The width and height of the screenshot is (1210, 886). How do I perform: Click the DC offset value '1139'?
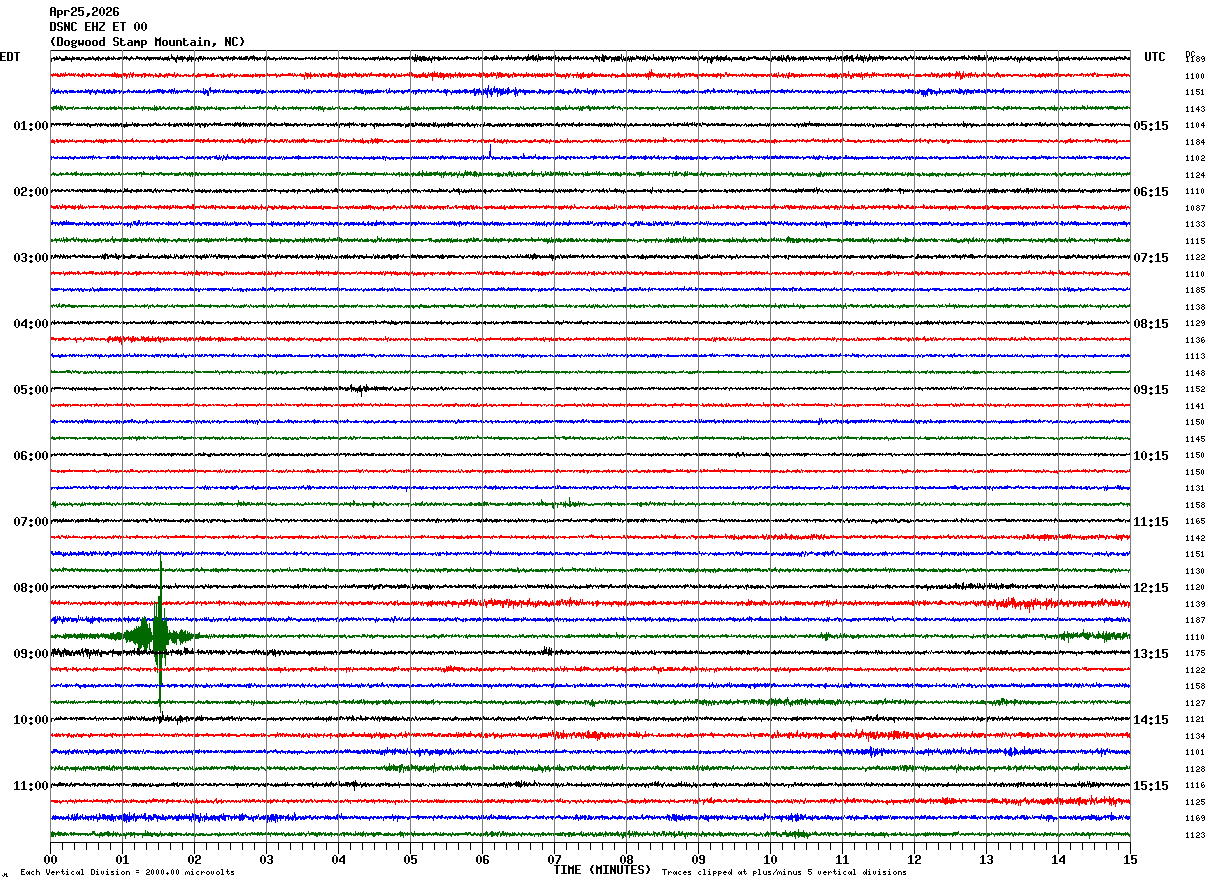pyautogui.click(x=1195, y=604)
